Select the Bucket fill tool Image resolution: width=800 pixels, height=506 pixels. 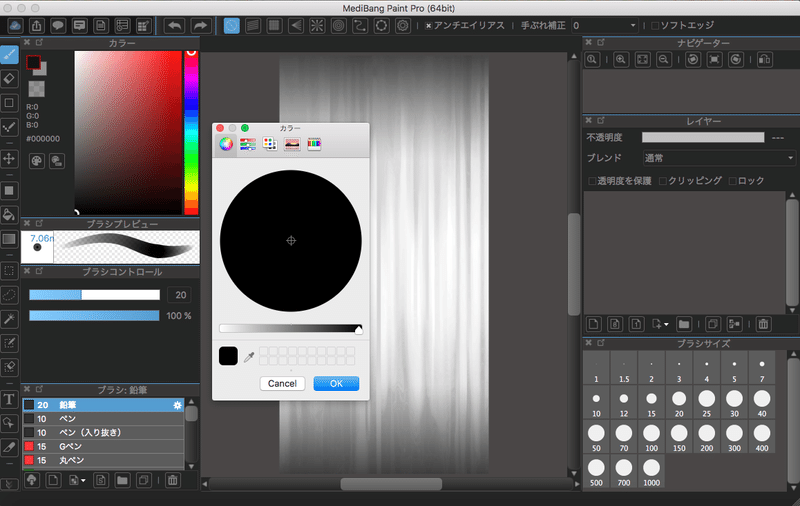pyautogui.click(x=9, y=214)
